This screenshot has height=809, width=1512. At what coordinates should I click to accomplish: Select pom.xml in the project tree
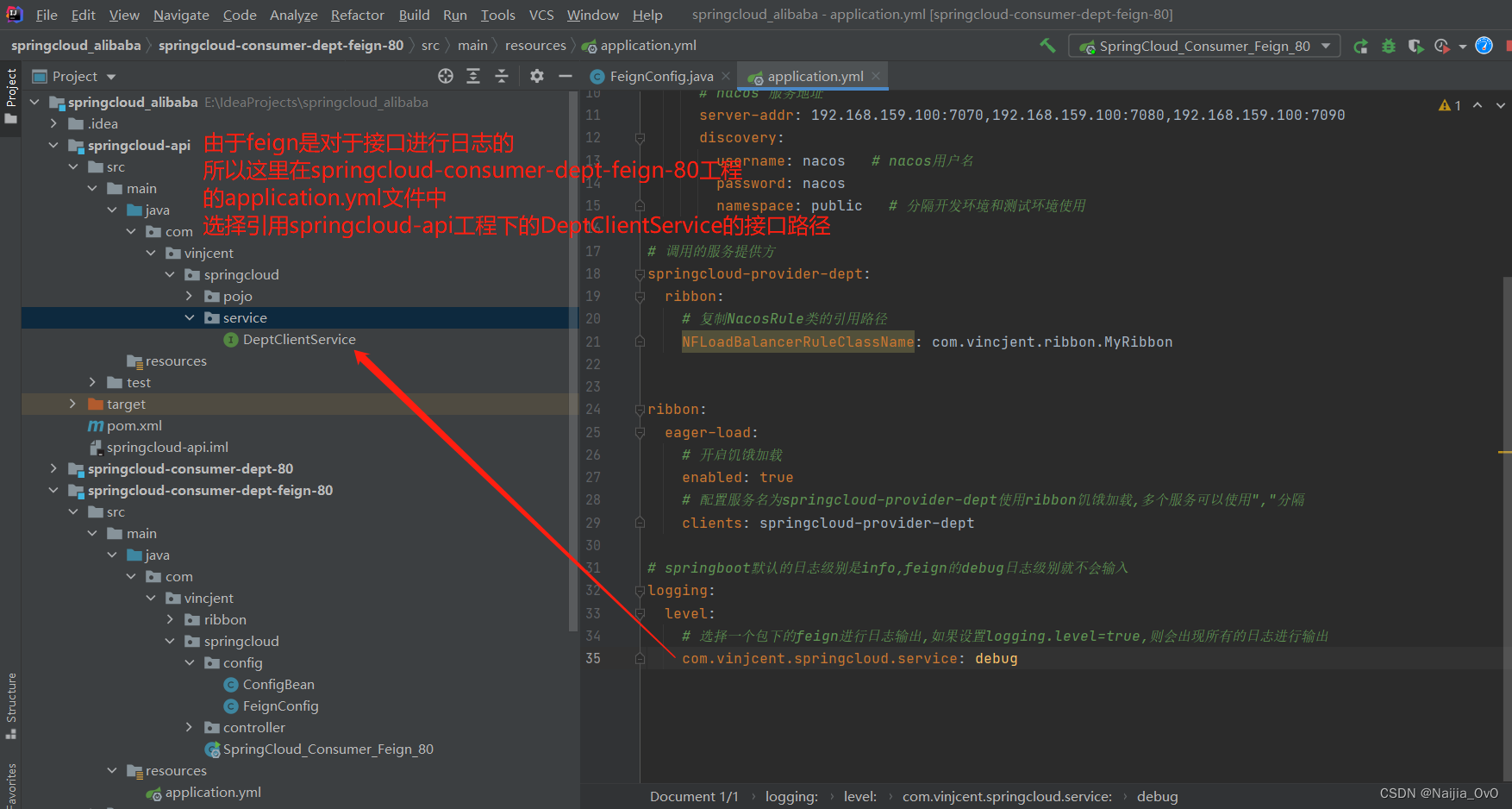pyautogui.click(x=134, y=425)
